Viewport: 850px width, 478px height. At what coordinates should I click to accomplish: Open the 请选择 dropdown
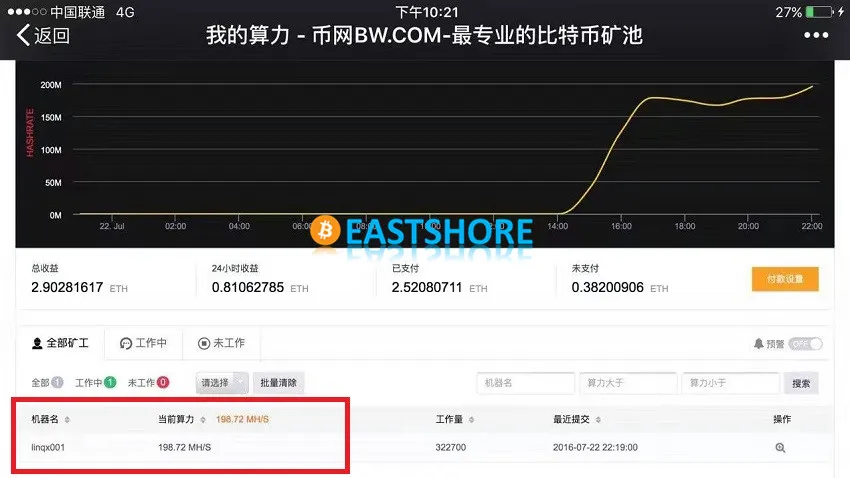point(222,383)
